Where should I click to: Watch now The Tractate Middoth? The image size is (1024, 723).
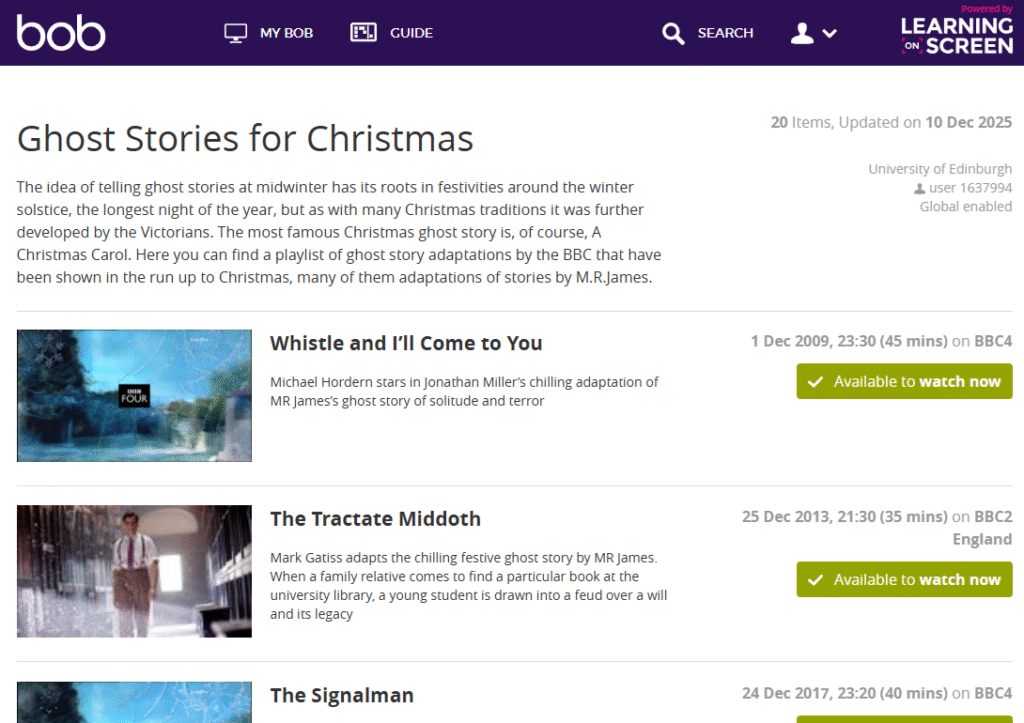(904, 580)
